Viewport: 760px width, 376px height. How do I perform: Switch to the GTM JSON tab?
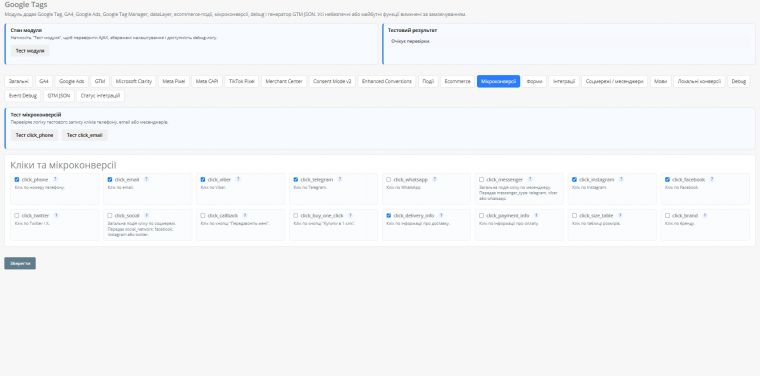(x=59, y=96)
